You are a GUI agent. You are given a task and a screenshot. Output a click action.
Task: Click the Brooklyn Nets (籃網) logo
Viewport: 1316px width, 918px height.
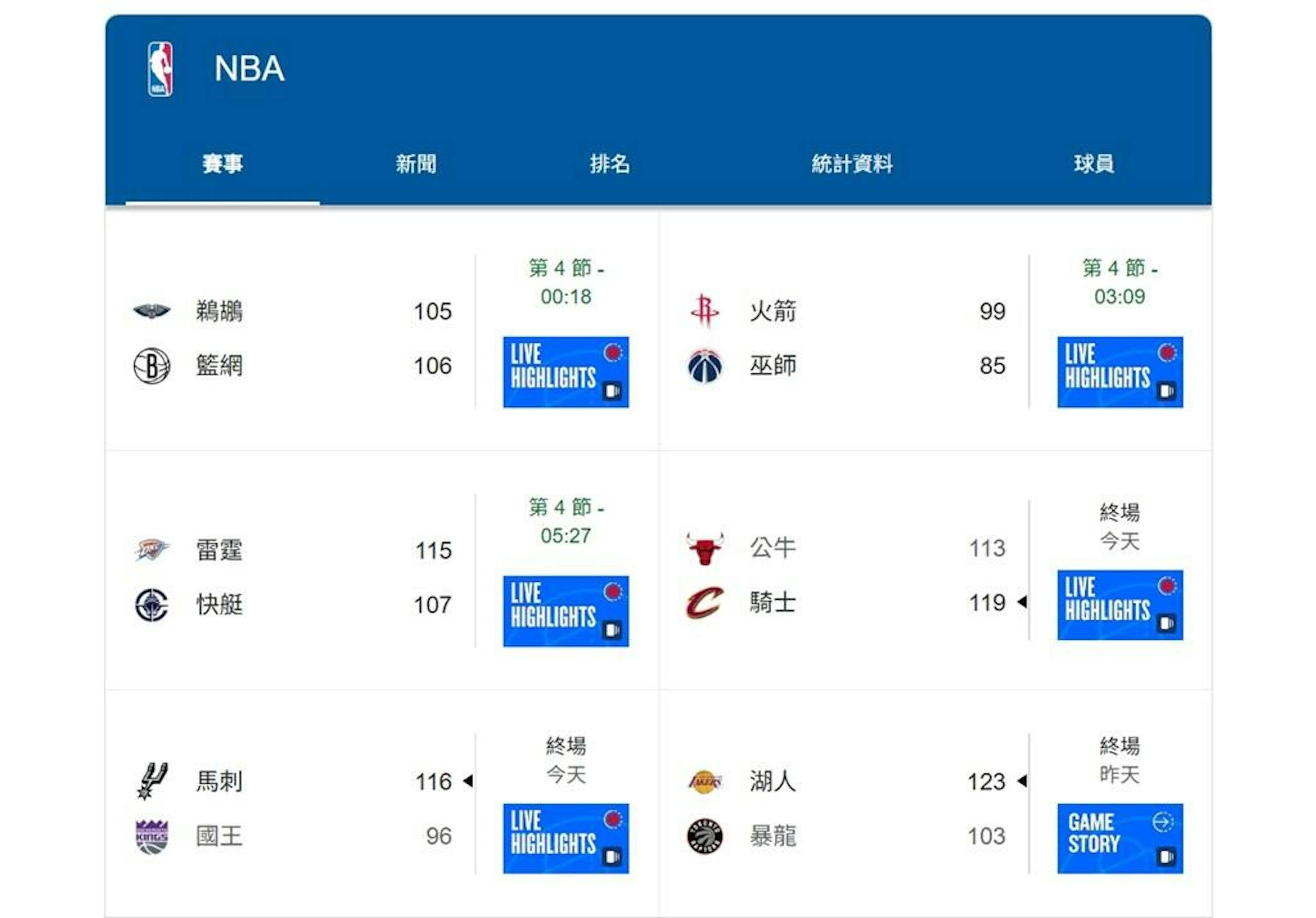pyautogui.click(x=151, y=365)
